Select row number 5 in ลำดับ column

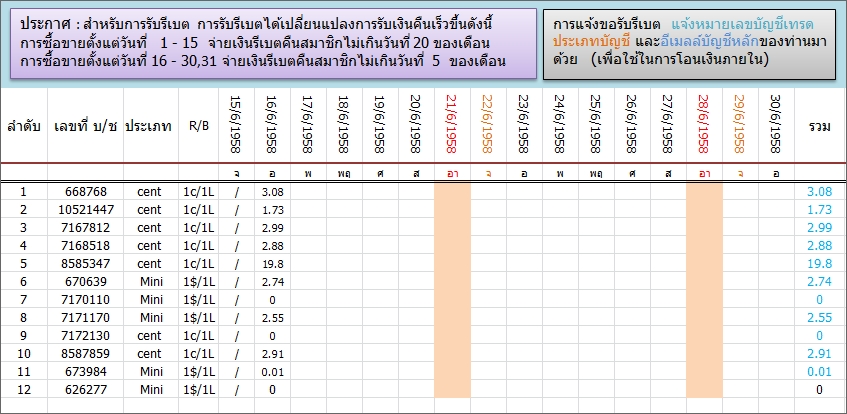(23, 264)
